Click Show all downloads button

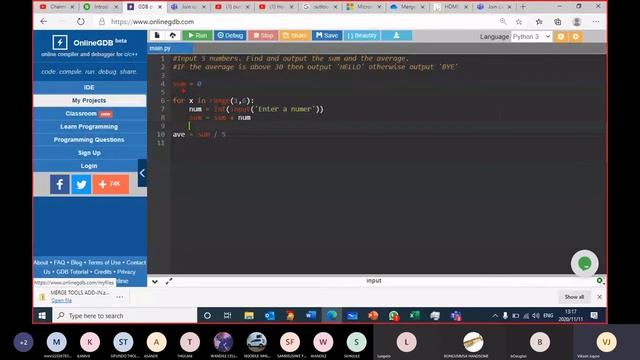(x=574, y=297)
